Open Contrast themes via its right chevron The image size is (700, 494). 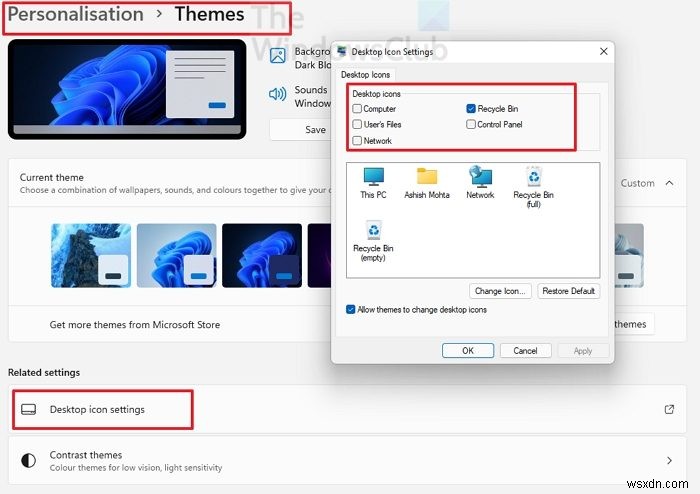(669, 460)
